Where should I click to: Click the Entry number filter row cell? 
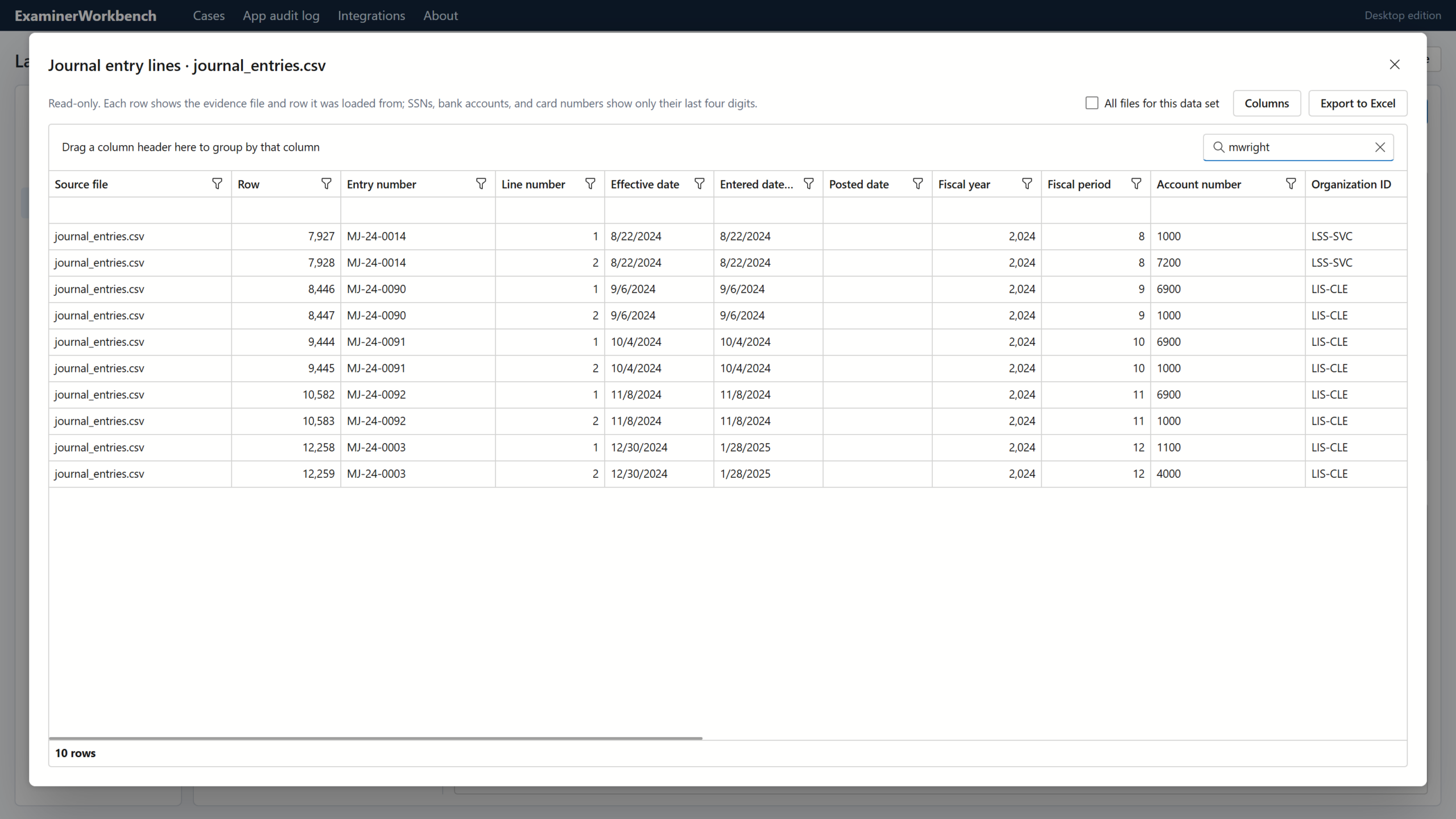418,210
